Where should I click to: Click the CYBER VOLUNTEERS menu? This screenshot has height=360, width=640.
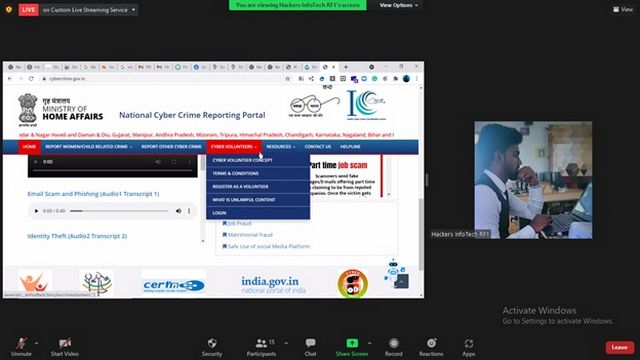tap(234, 147)
